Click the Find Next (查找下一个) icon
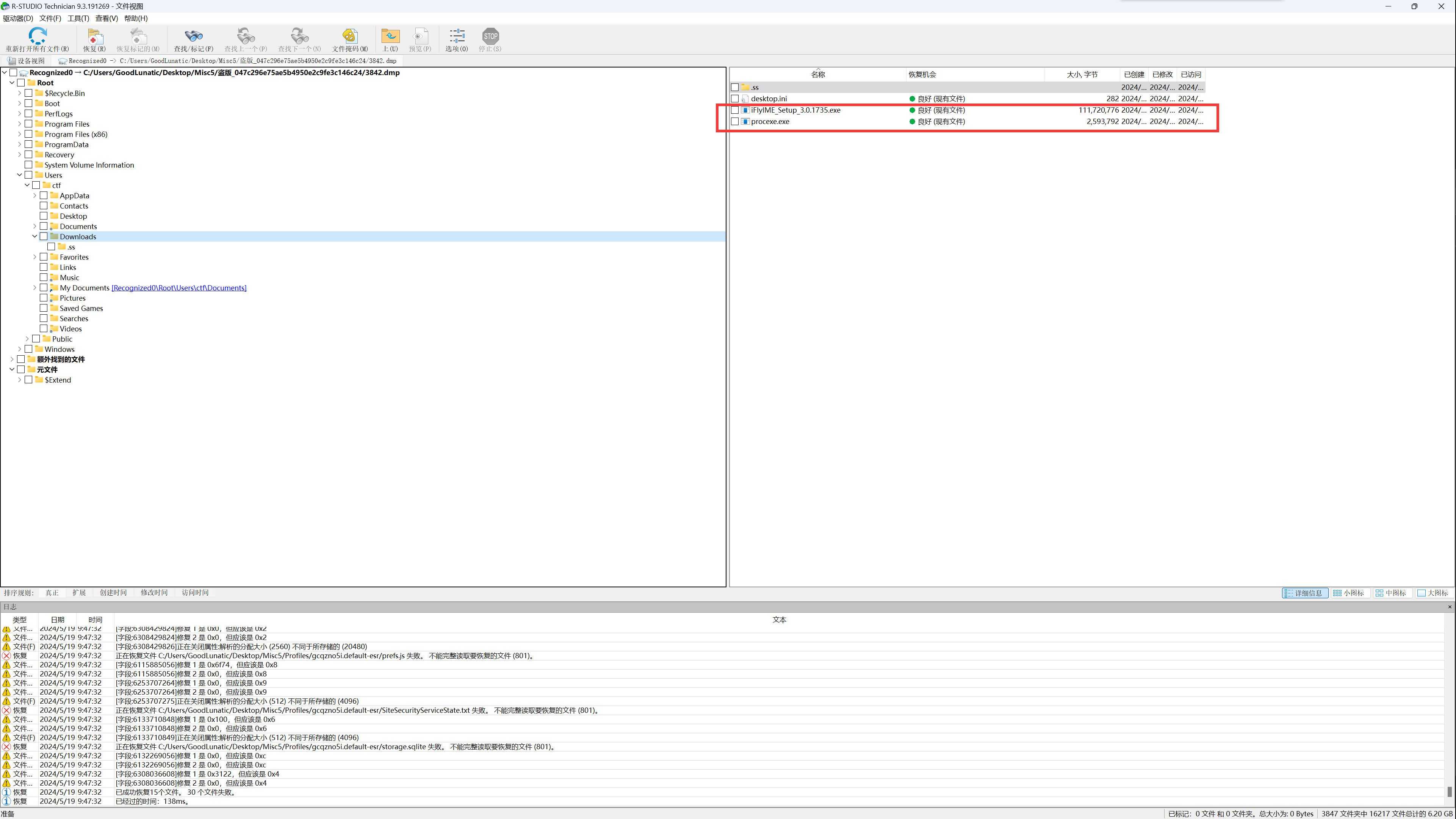 point(299,36)
